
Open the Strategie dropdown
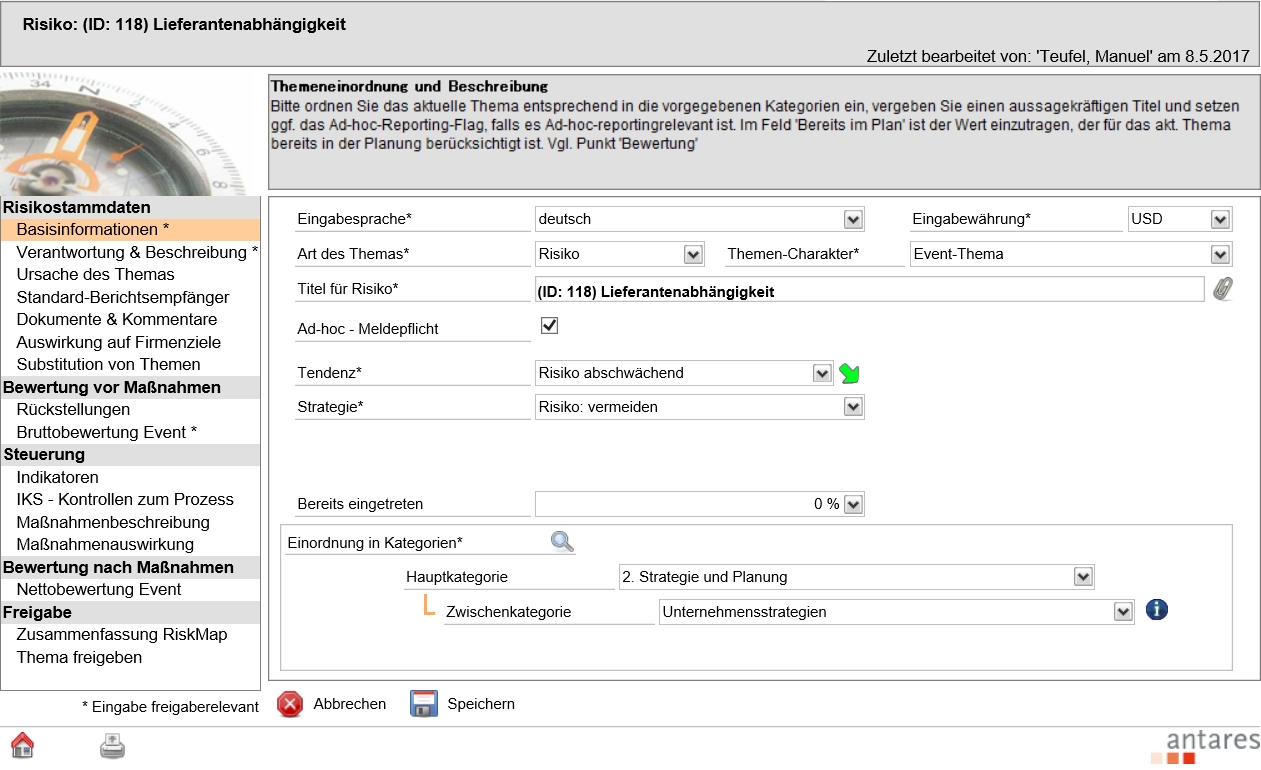pos(852,407)
